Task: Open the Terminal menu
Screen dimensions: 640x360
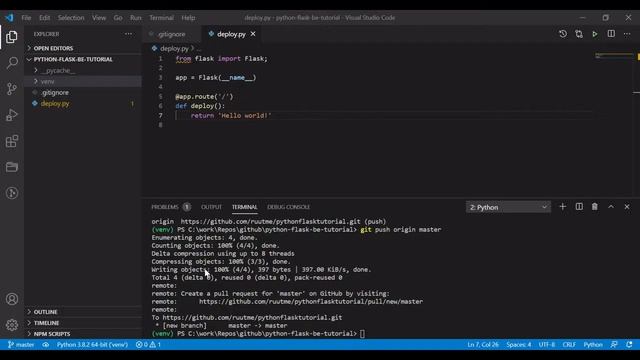Action: (x=161, y=18)
